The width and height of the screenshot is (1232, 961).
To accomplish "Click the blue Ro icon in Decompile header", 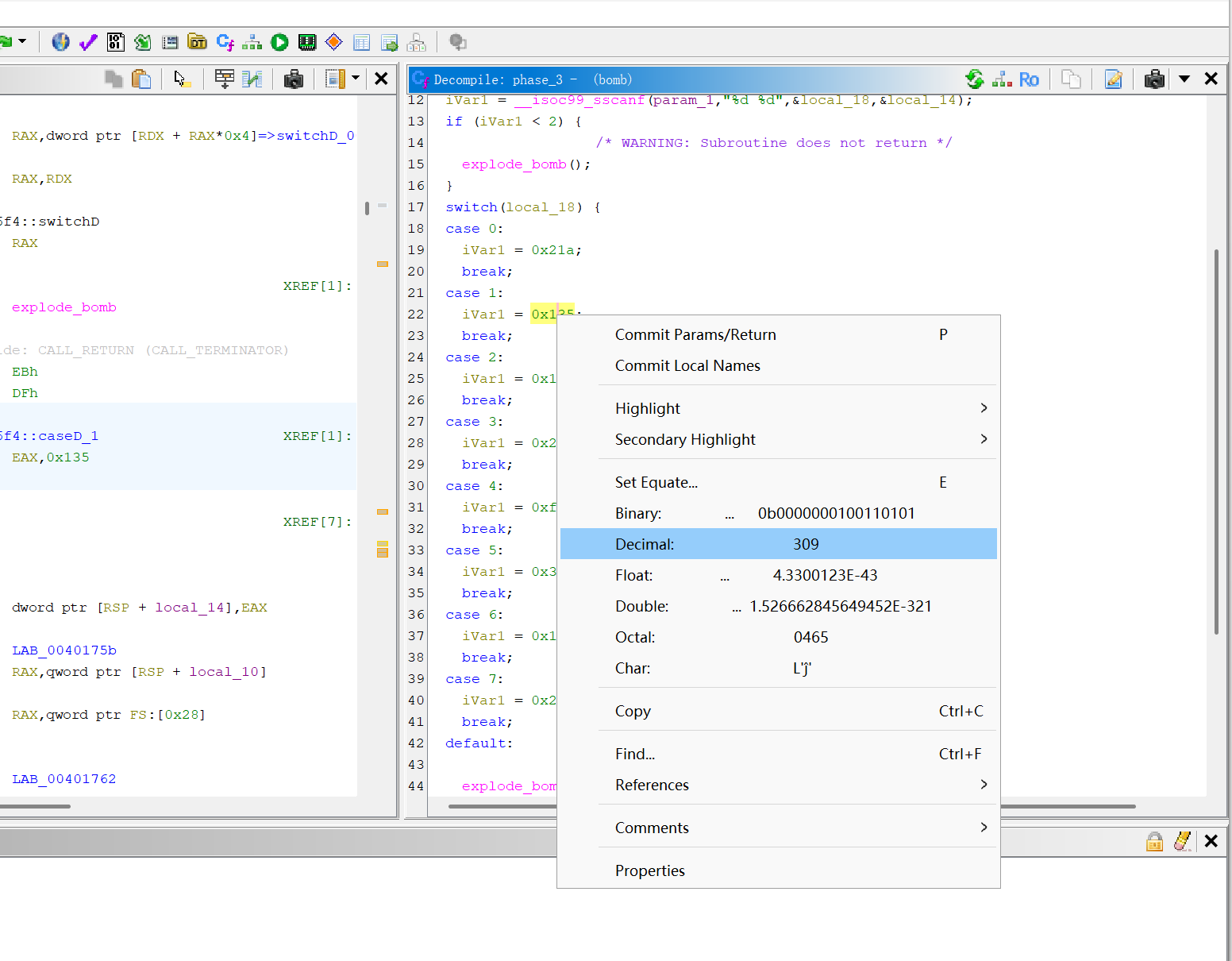I will pyautogui.click(x=1030, y=79).
